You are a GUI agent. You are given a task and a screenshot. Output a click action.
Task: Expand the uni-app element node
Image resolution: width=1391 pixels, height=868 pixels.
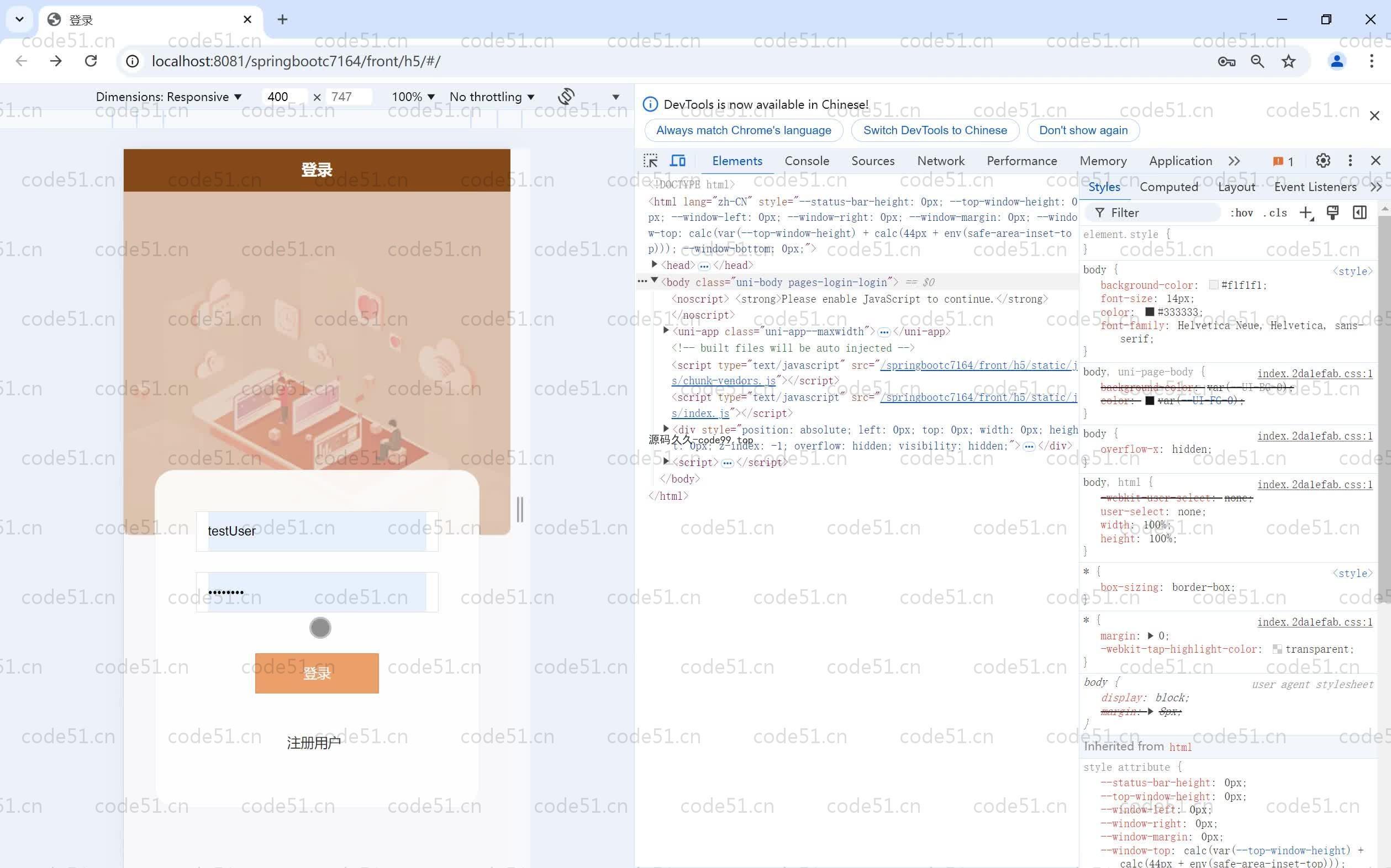click(x=666, y=331)
